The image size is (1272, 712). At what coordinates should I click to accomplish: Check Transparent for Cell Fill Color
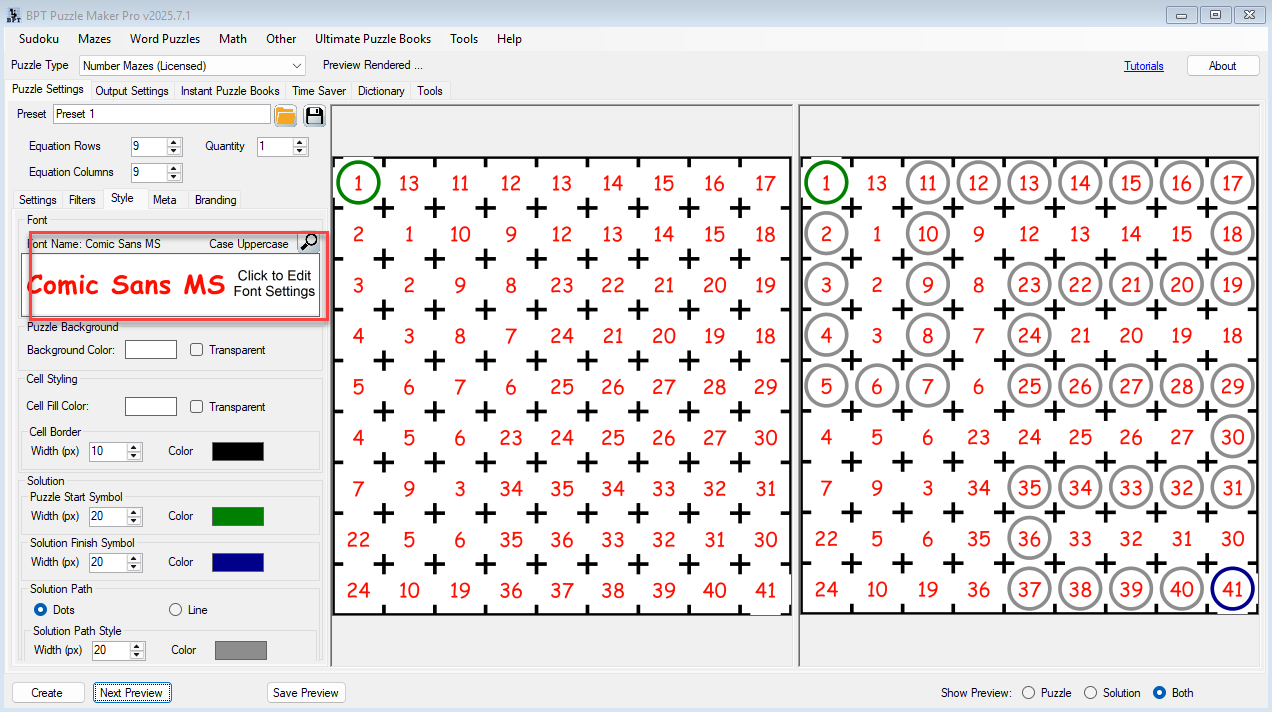pos(197,407)
